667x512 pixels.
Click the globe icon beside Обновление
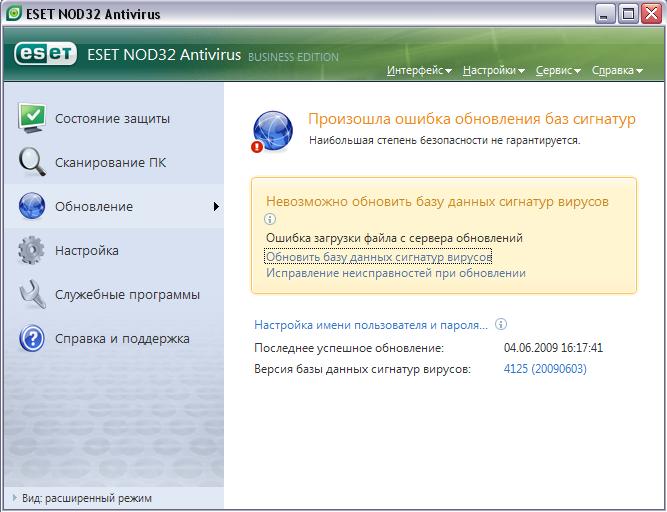click(32, 206)
